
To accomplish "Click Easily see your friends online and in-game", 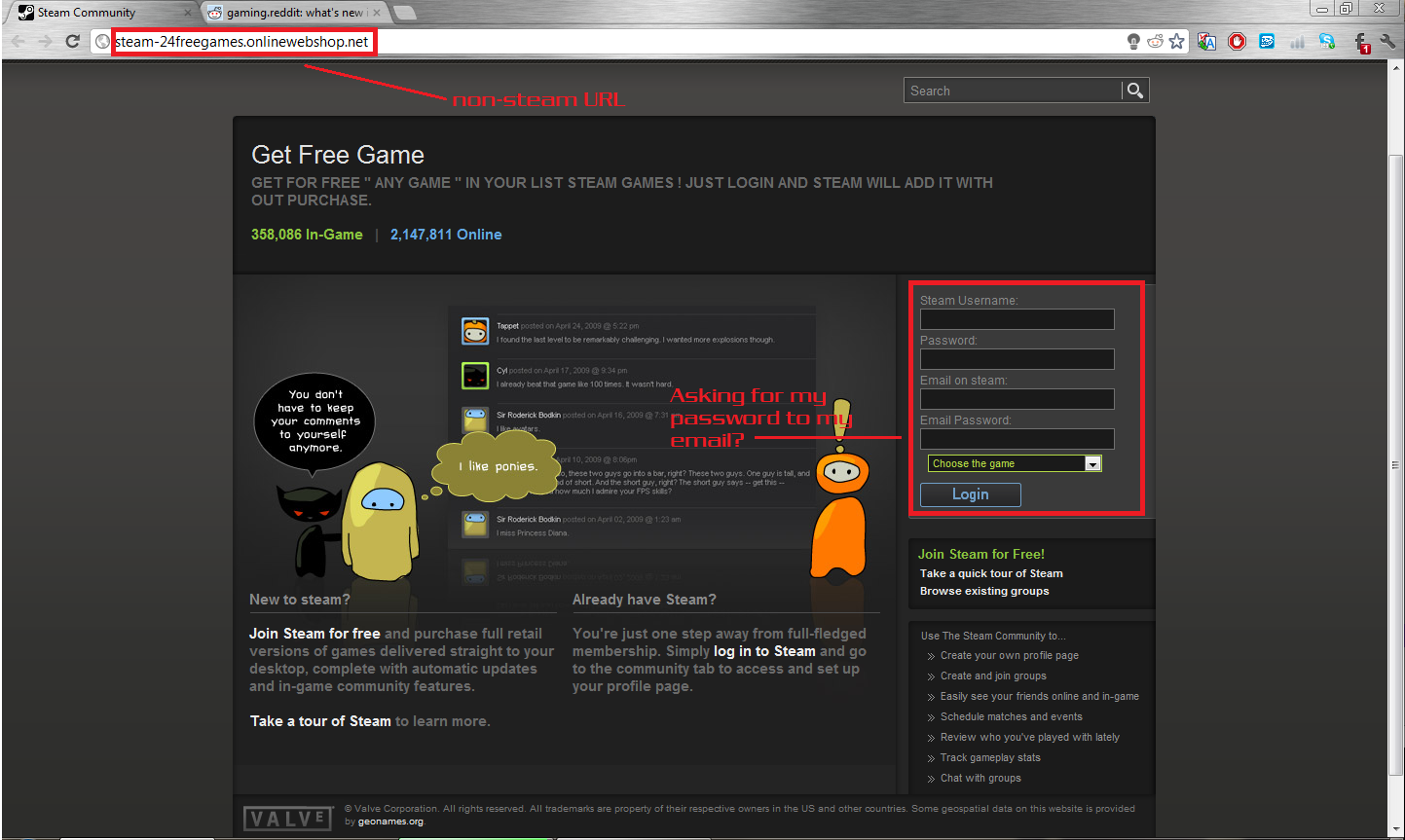I will click(1040, 696).
